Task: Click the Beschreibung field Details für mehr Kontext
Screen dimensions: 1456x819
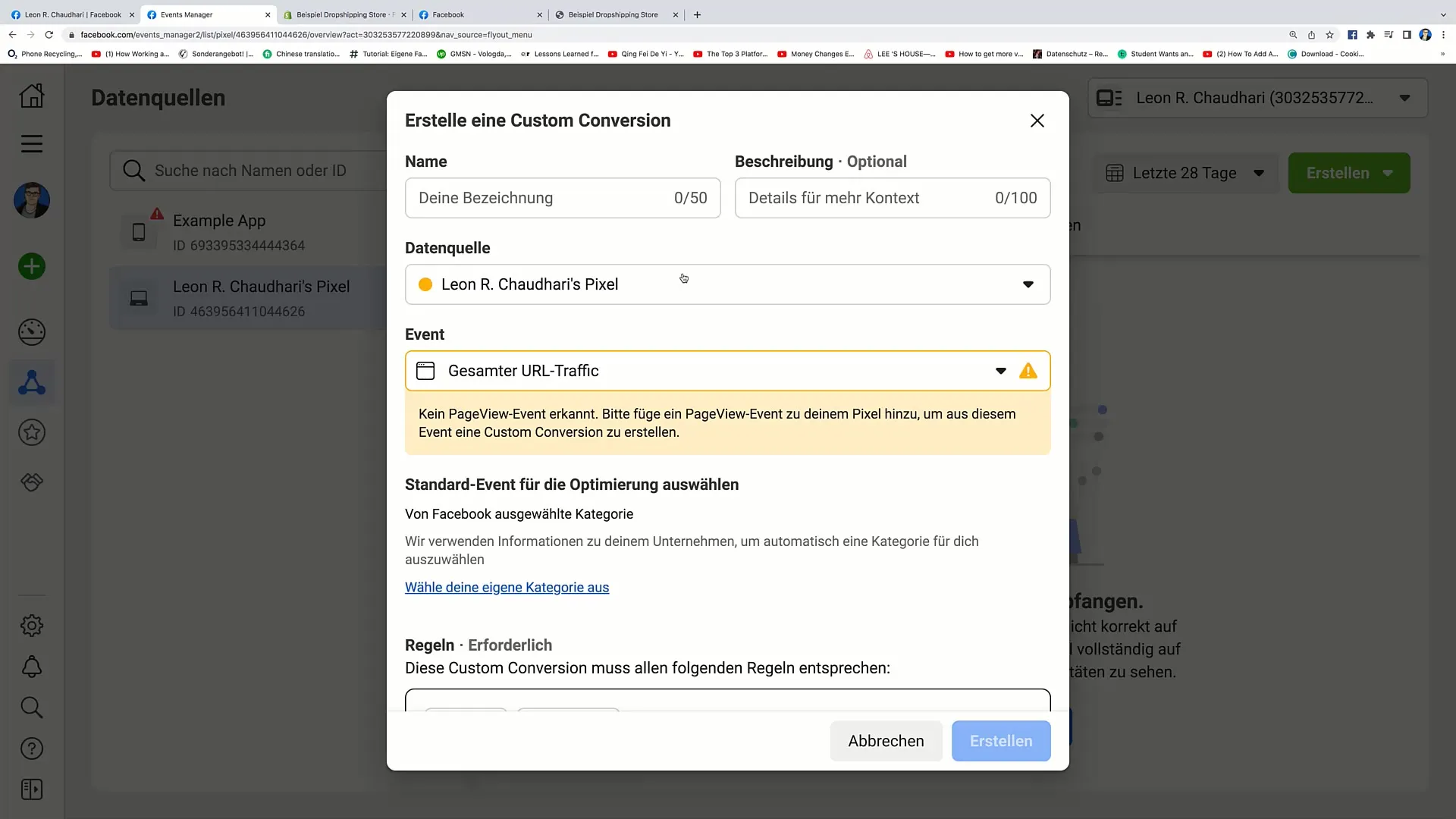Action: point(893,198)
